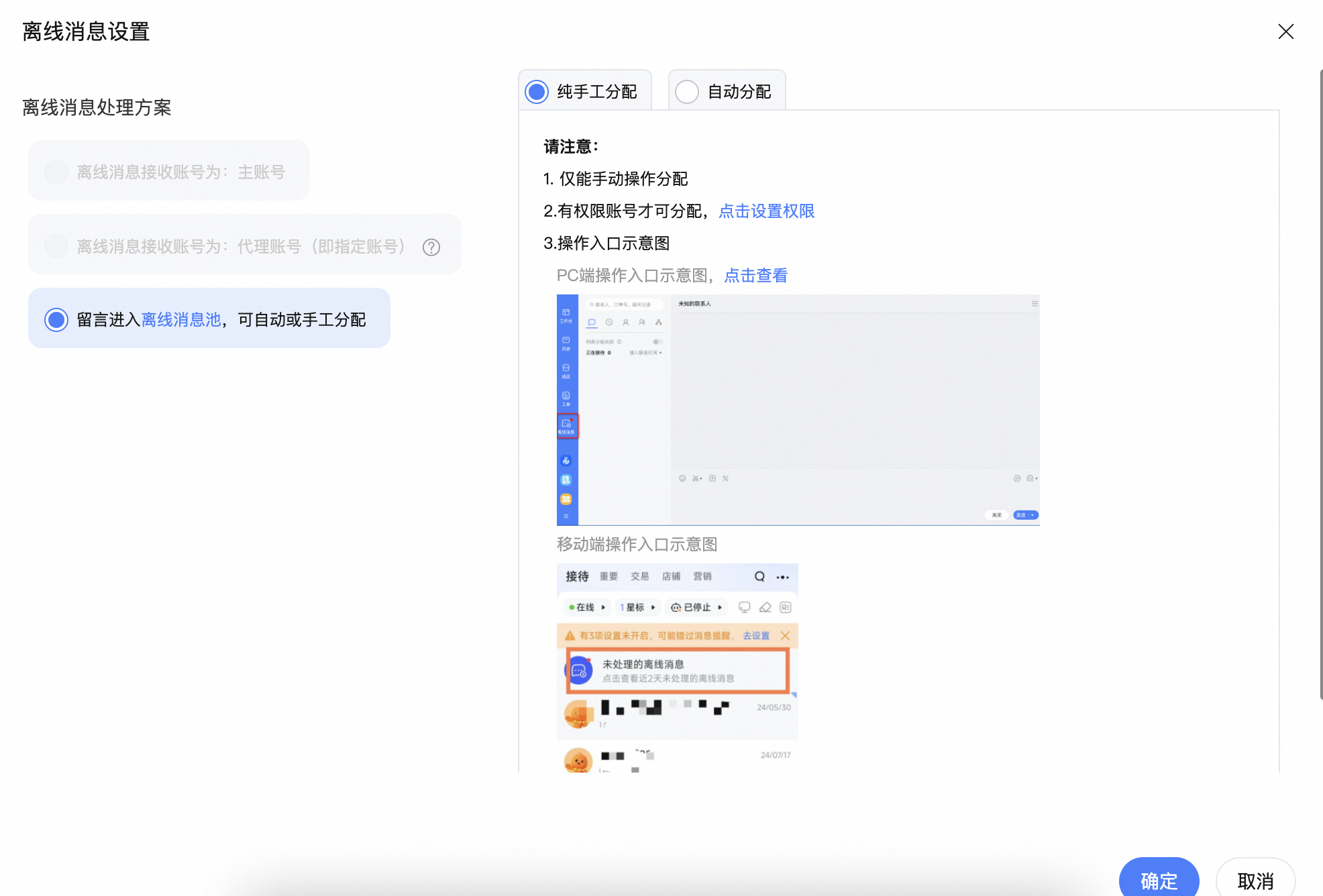Dismiss with the 取消 button

[1255, 879]
